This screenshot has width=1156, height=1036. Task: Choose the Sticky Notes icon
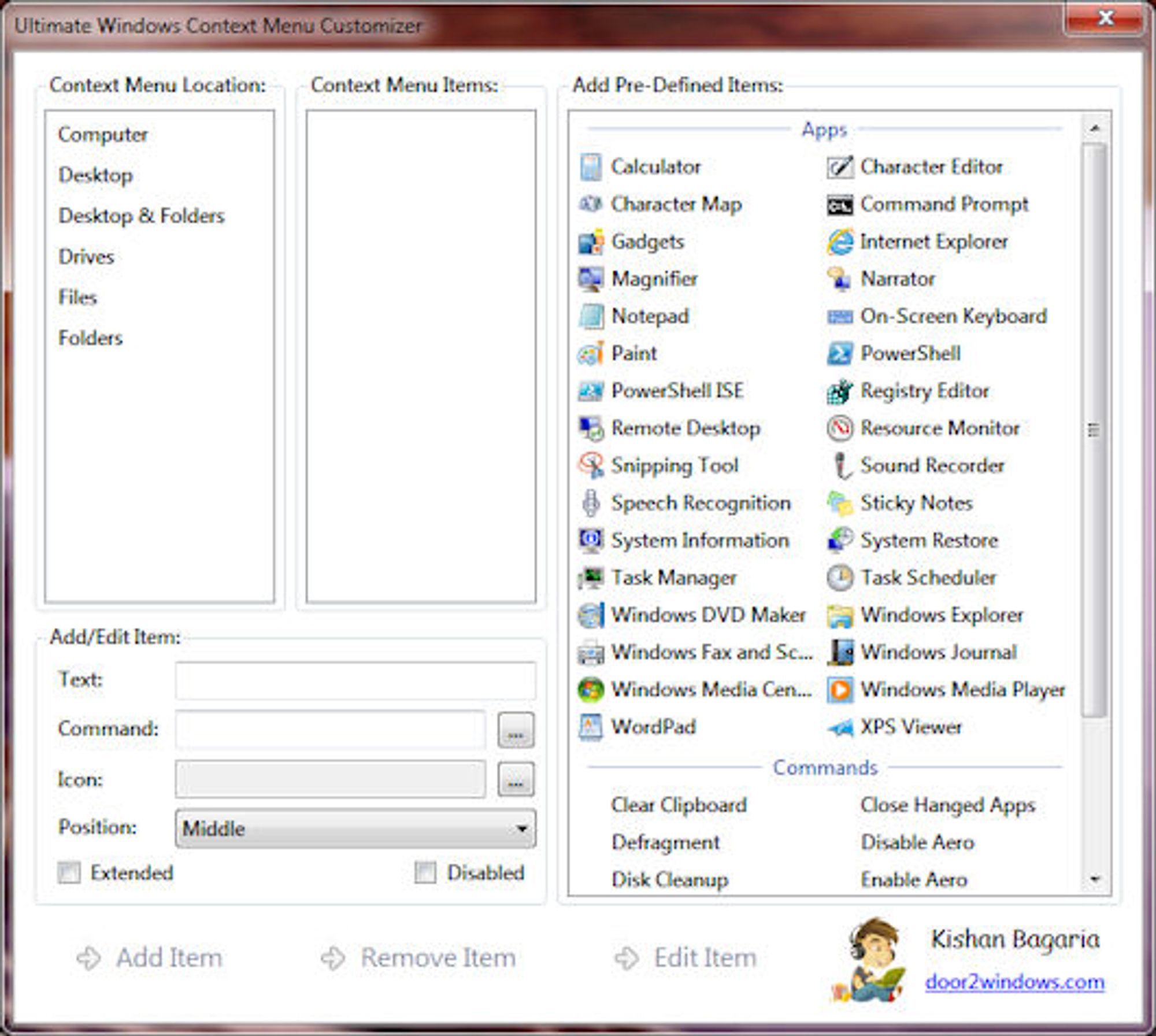pos(840,503)
